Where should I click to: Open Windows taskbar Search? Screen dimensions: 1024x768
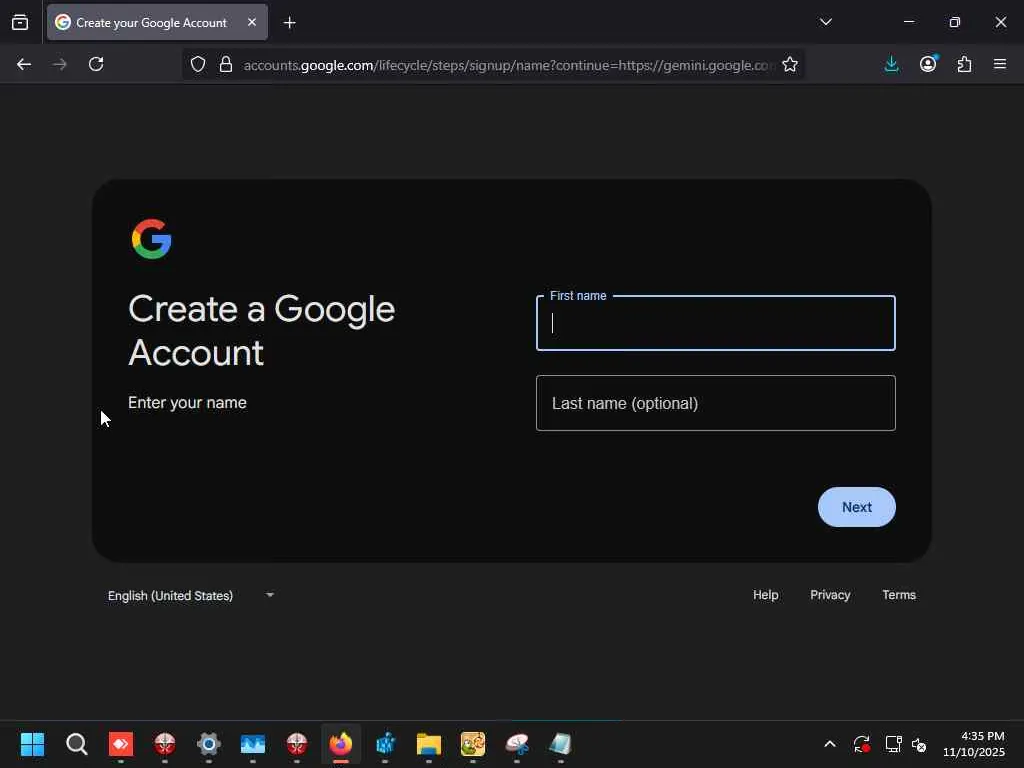76,744
